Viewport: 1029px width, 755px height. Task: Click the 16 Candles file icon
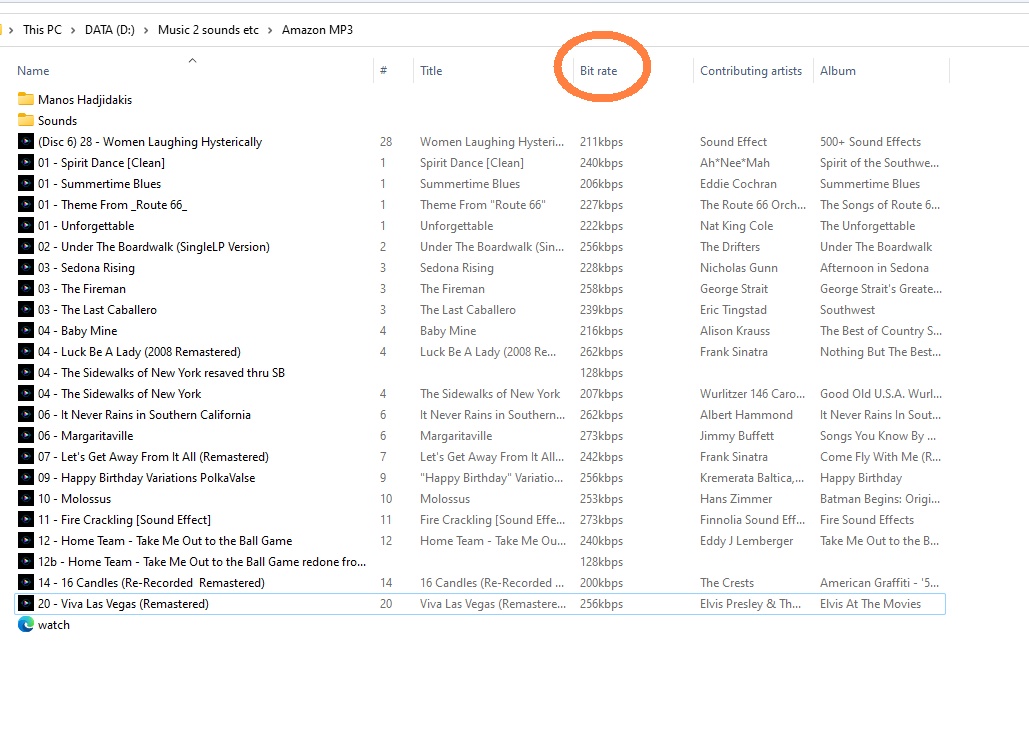click(26, 582)
